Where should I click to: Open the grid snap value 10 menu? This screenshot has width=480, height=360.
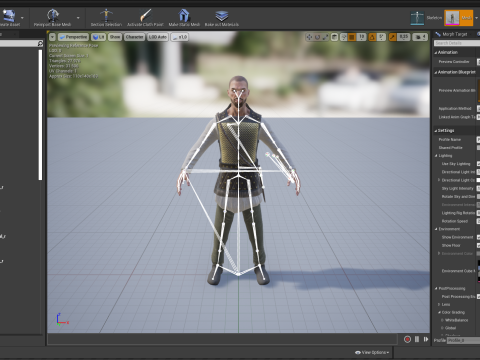pos(361,37)
